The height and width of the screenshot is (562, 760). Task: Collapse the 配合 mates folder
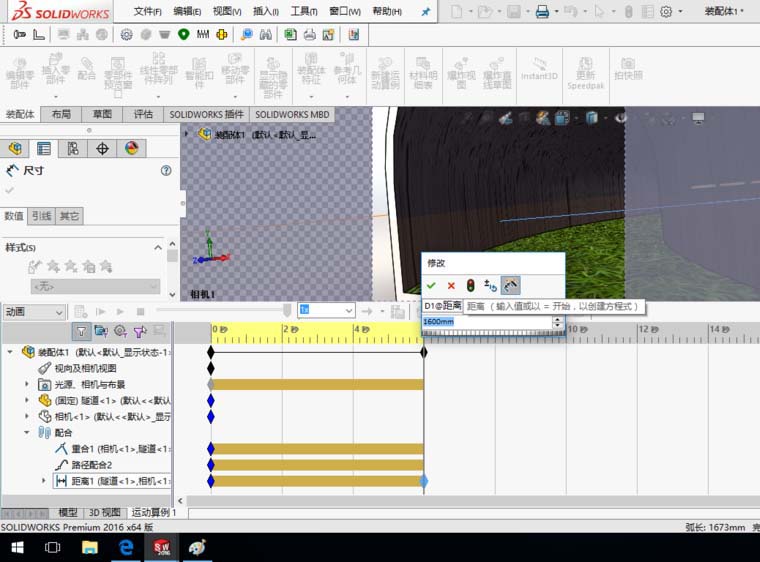pyautogui.click(x=27, y=432)
